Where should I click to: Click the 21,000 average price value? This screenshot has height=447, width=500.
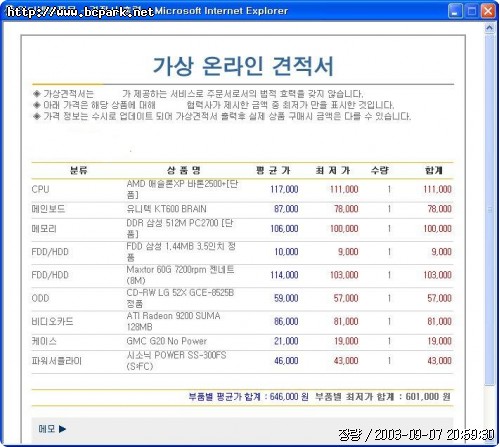tap(286, 341)
